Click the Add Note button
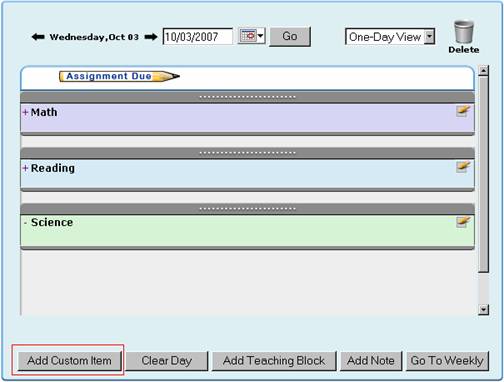The image size is (504, 382). pyautogui.click(x=371, y=361)
